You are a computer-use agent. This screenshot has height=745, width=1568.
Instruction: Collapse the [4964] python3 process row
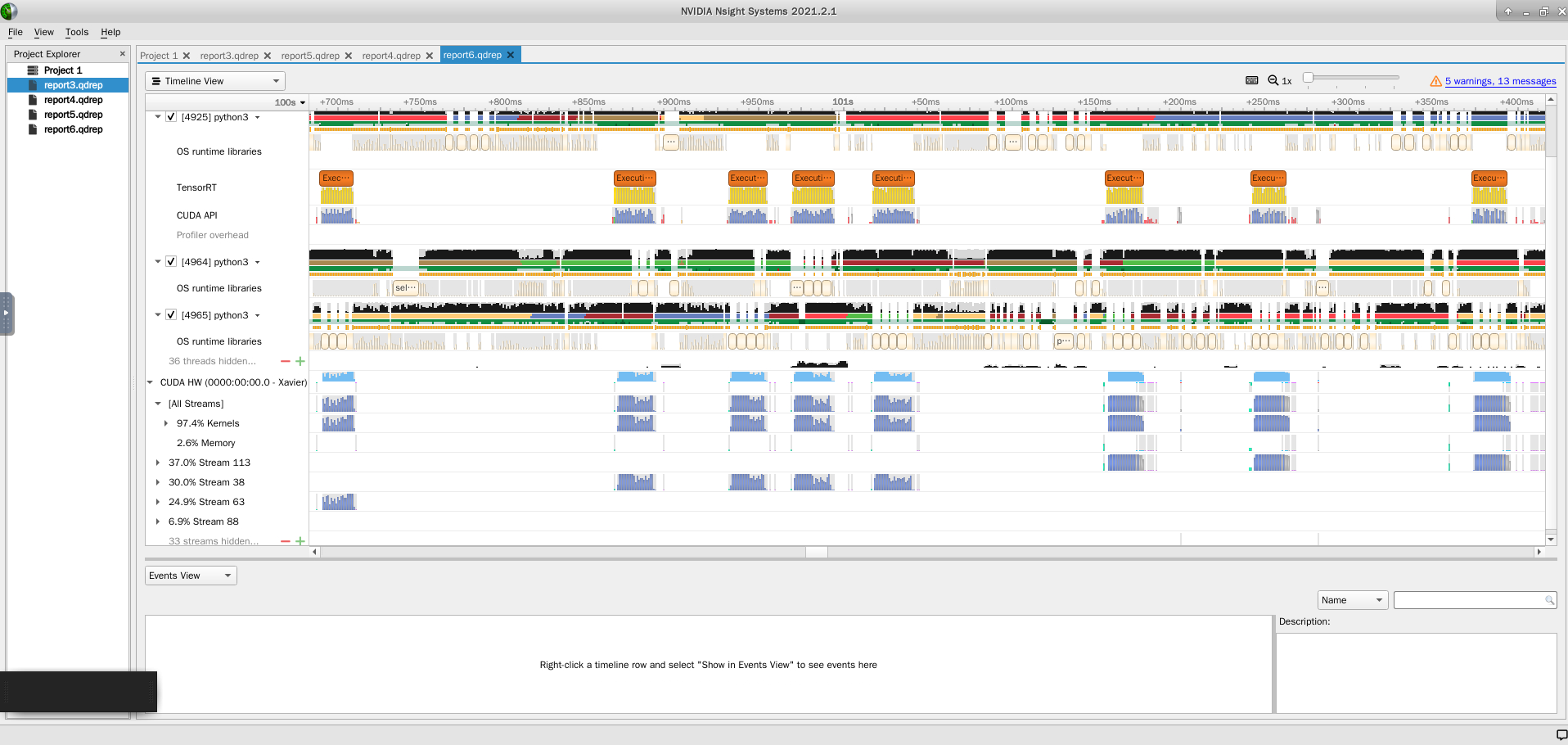[x=158, y=262]
